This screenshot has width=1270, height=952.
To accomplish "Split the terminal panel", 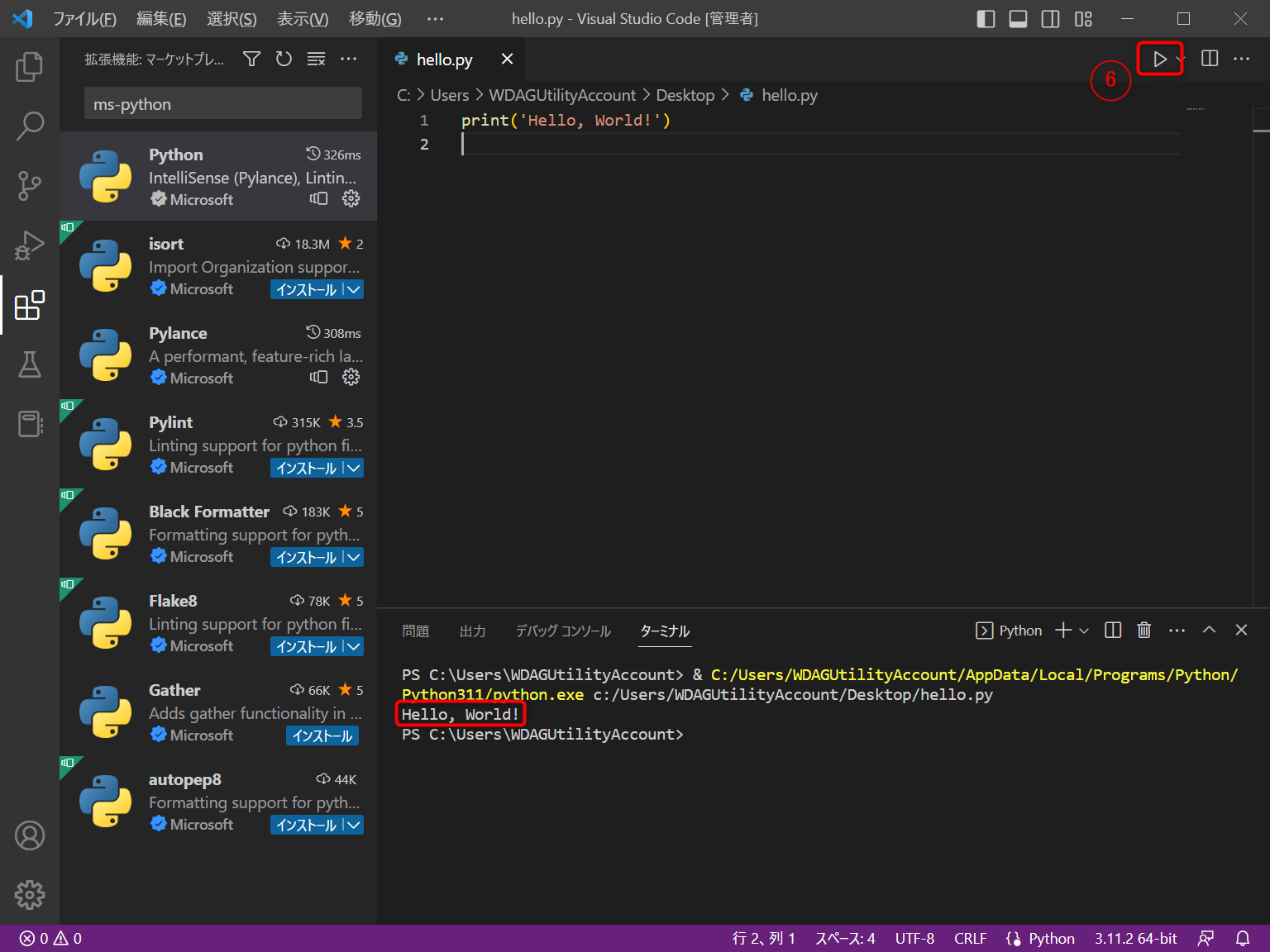I will [1113, 631].
